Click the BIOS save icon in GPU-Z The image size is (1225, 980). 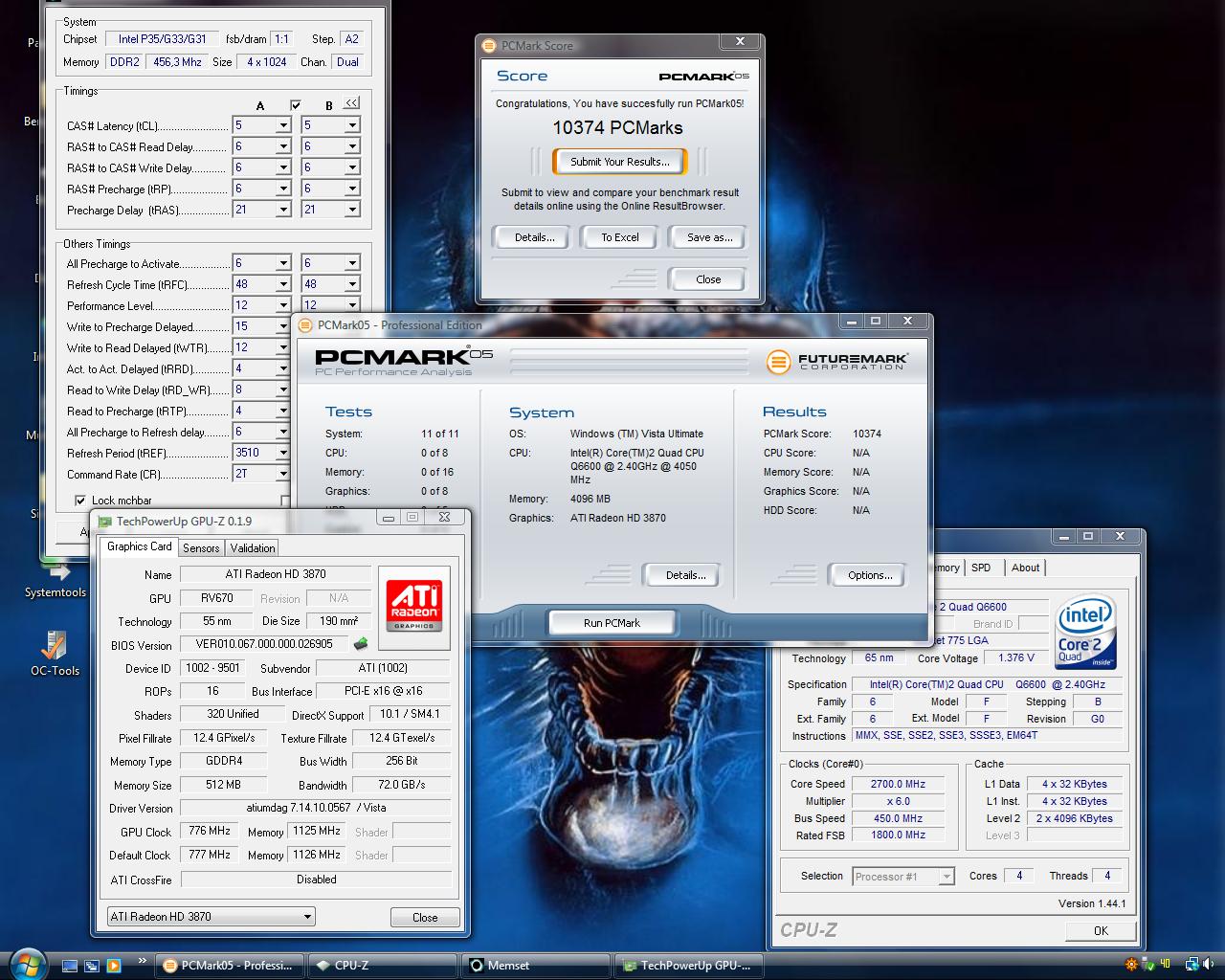point(361,644)
